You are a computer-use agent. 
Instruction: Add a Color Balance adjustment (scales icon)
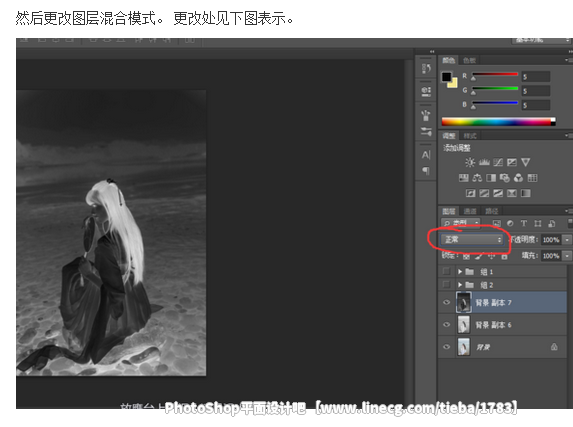click(x=477, y=178)
